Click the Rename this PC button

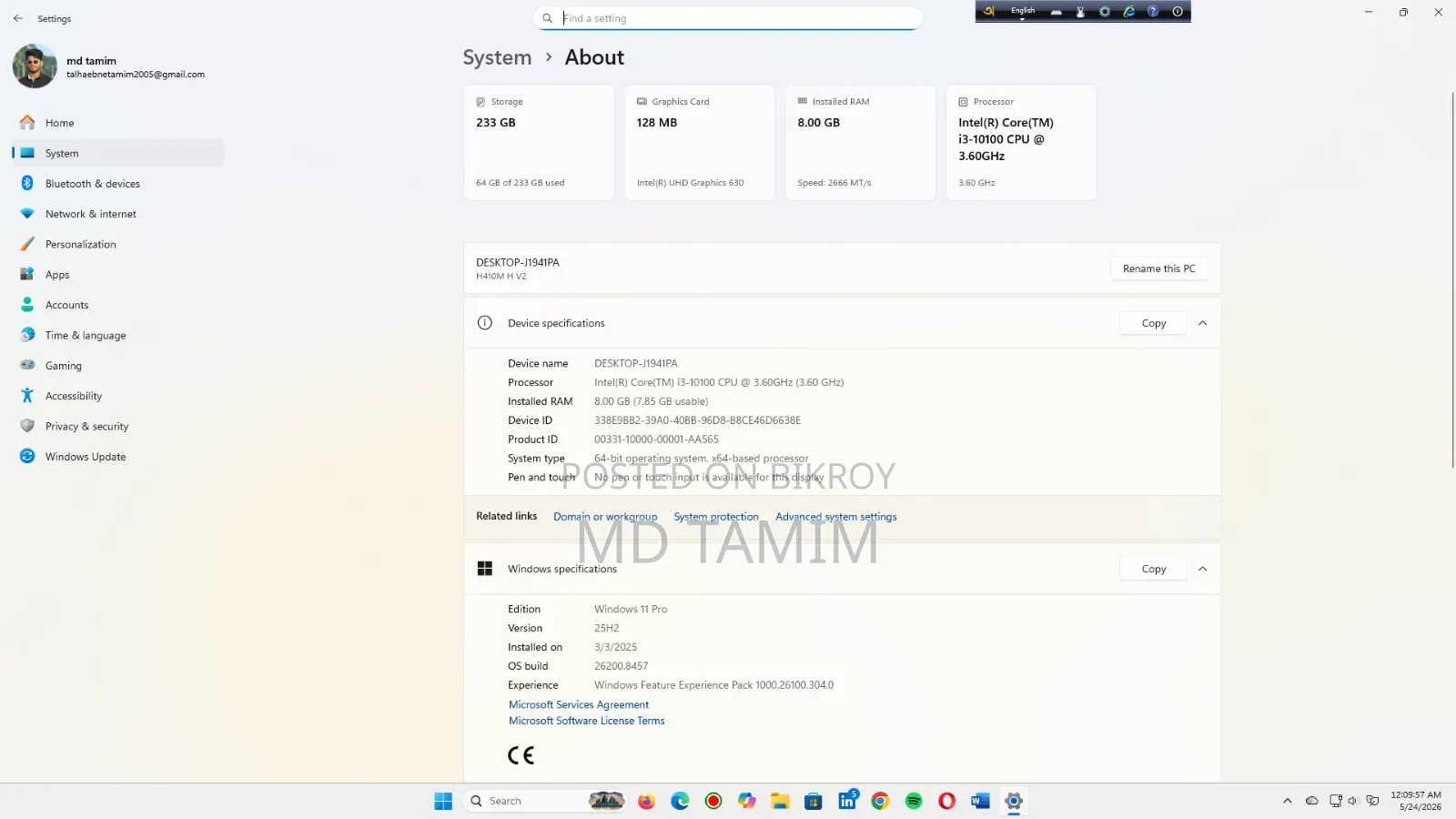point(1159,268)
